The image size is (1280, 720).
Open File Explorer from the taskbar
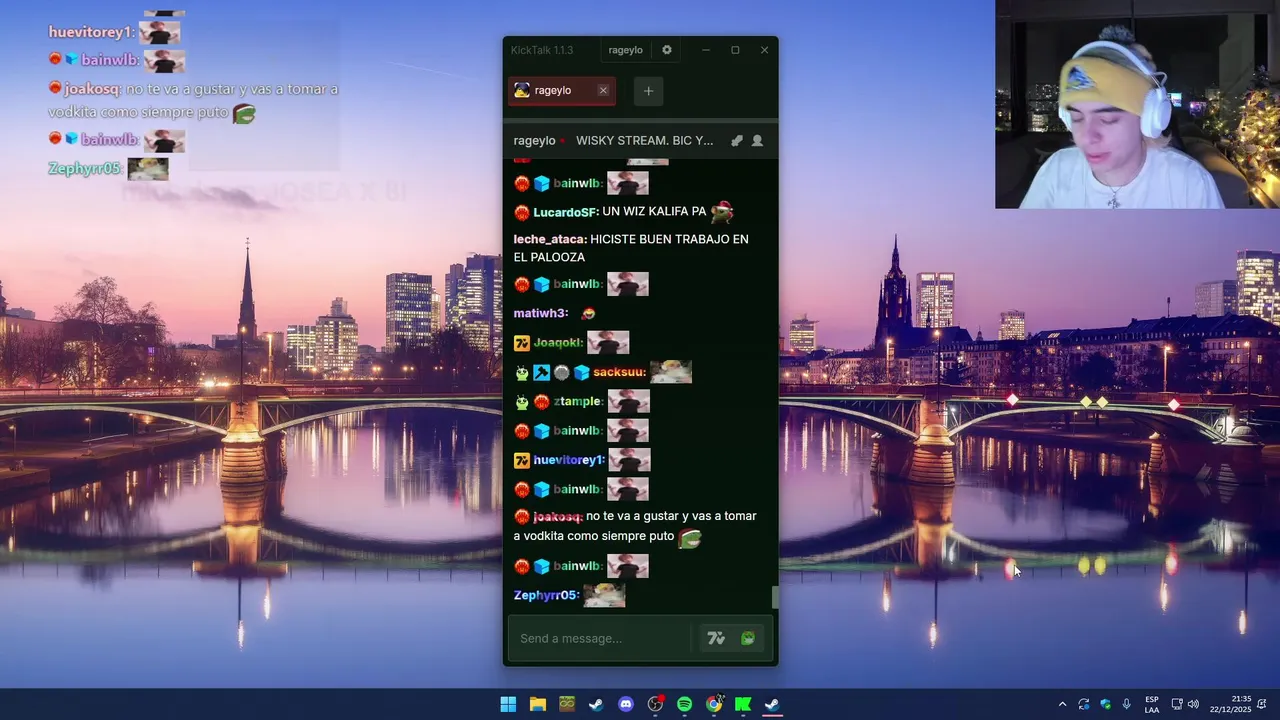click(x=537, y=704)
